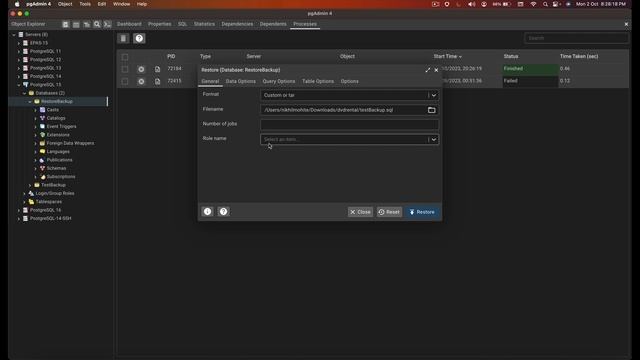This screenshot has height=360, width=640.
Task: Open the Options tab in Restore dialog
Action: (349, 81)
